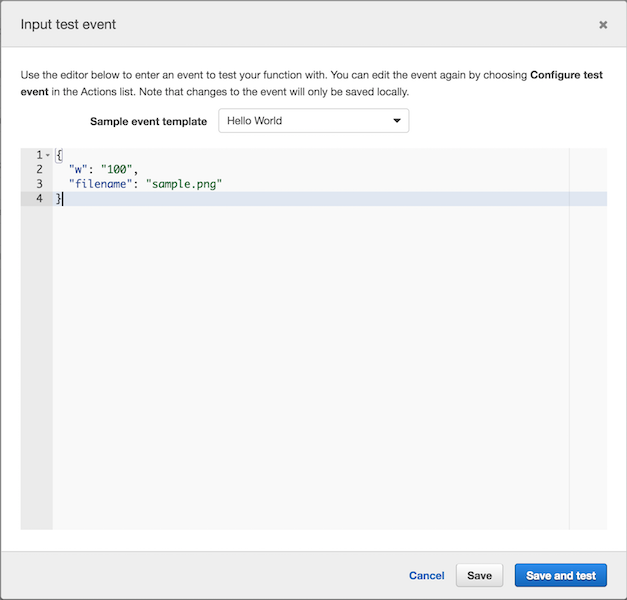Click the Cancel link
This screenshot has height=600, width=627.
click(426, 575)
